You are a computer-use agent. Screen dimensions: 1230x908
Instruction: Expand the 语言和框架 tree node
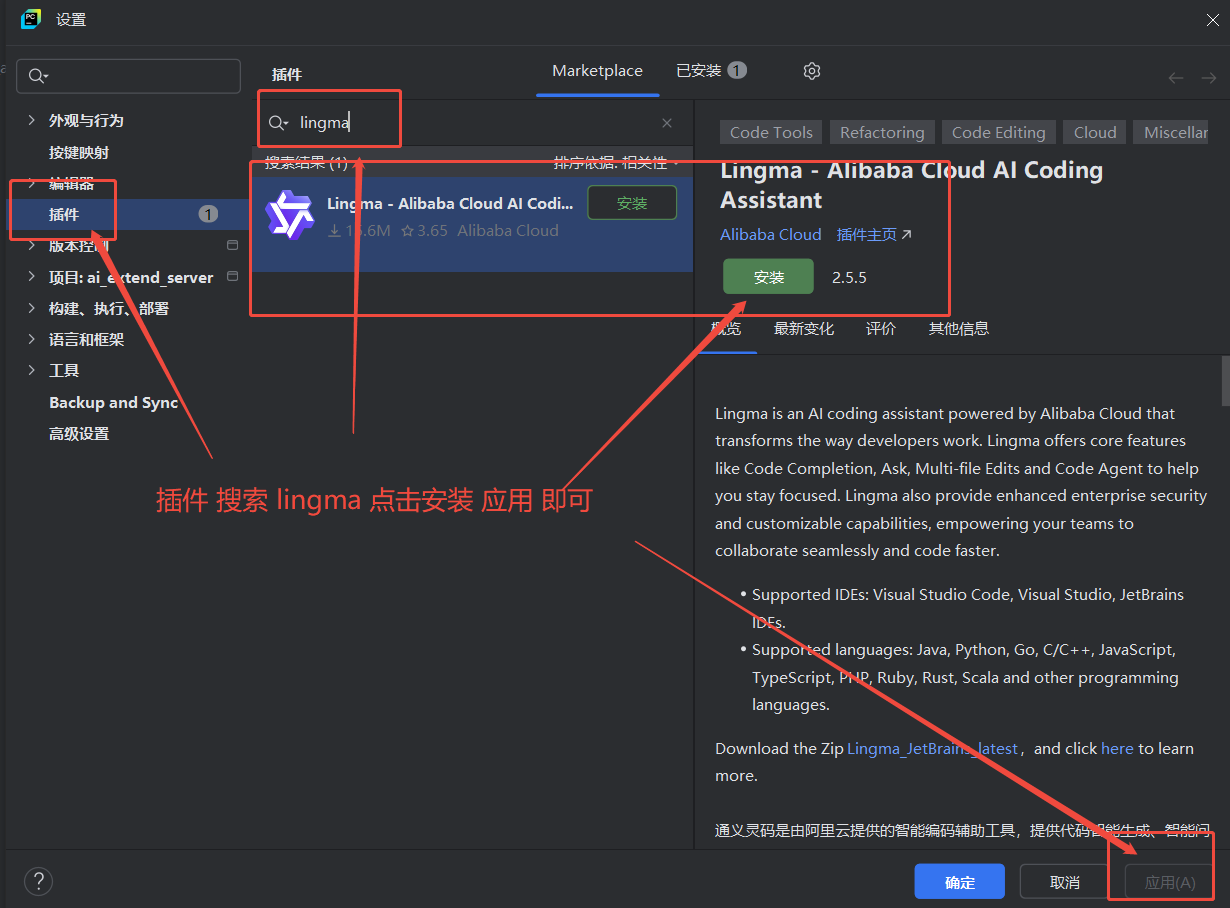[x=31, y=339]
